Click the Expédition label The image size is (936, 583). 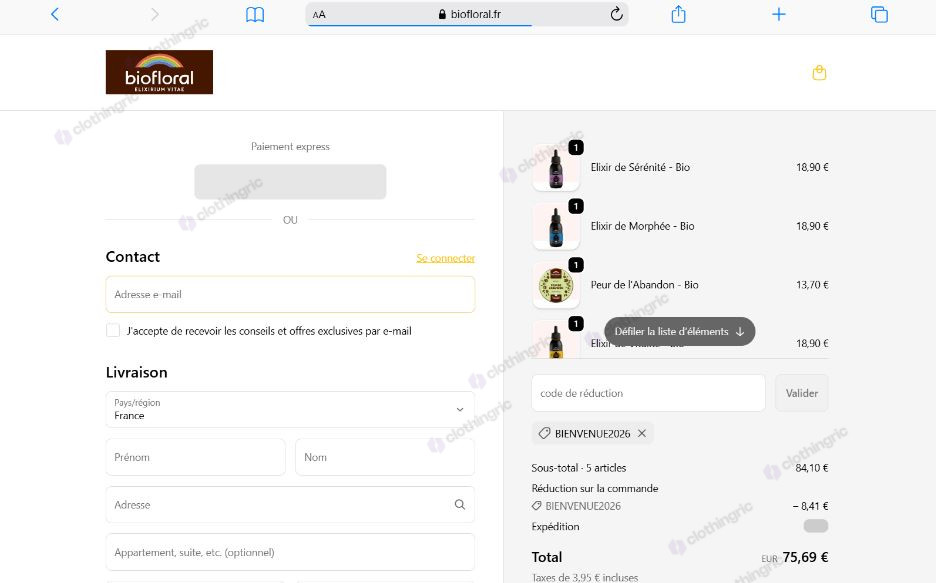point(555,526)
